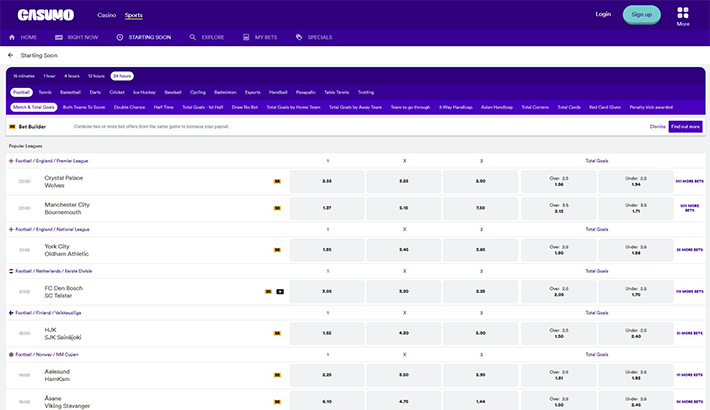Open the Sports section
The image size is (710, 410).
click(x=134, y=15)
